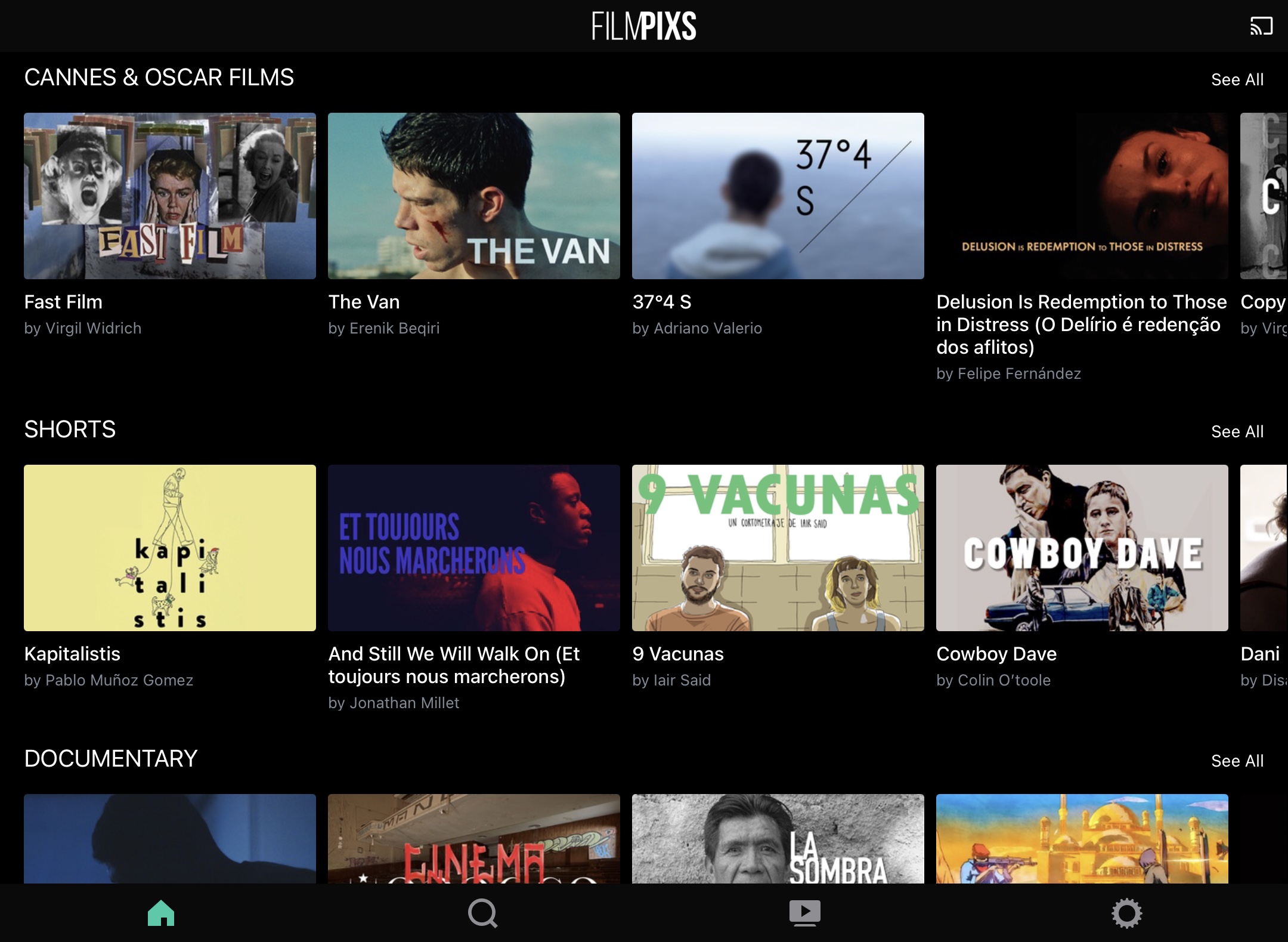Select the Kapitalistis short thumbnail
Screen dimensions: 1288x942
[169, 548]
